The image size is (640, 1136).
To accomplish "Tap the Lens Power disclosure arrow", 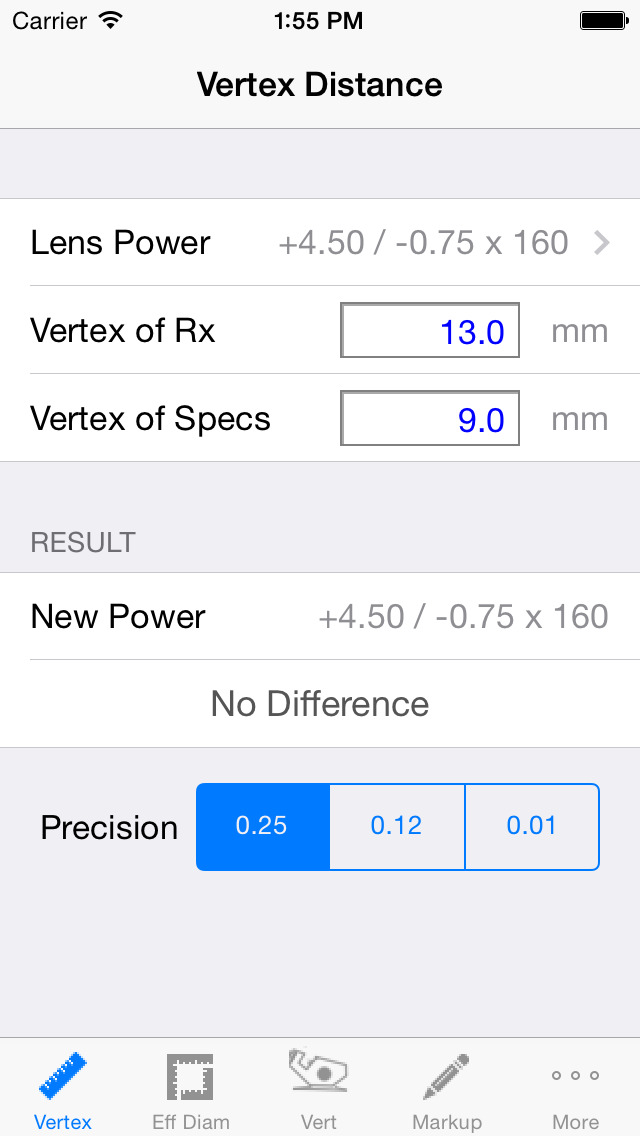I will click(600, 242).
